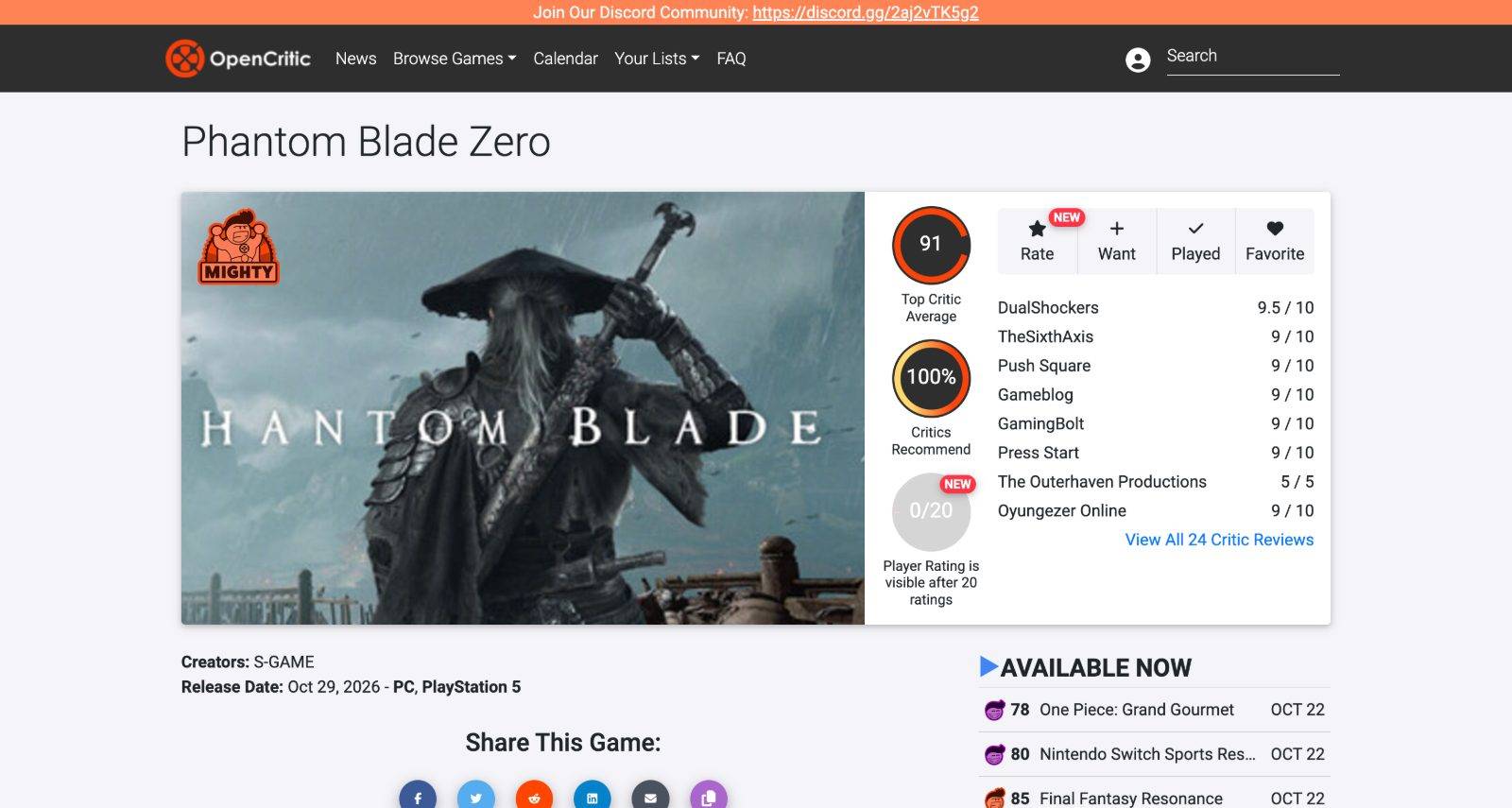The height and width of the screenshot is (808, 1512).
Task: Click the 91 Top Critic Average circle
Action: (x=931, y=245)
